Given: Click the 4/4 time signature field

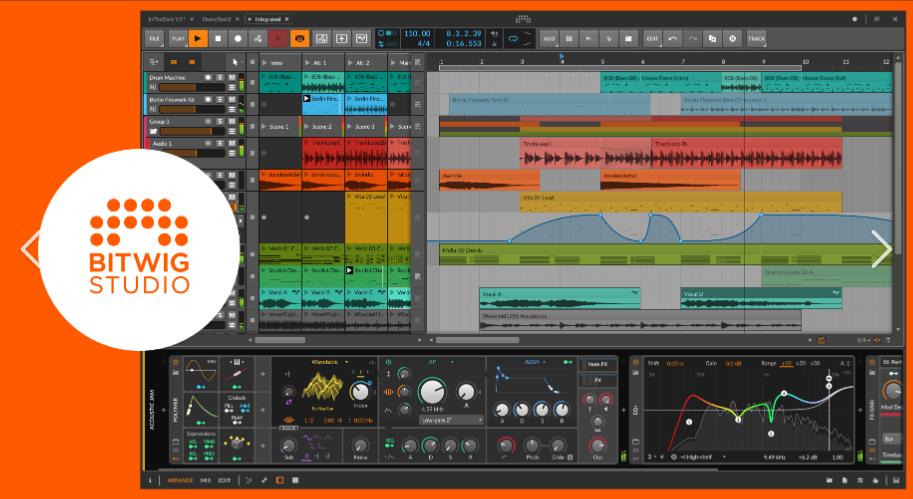Looking at the screenshot, I should coord(423,44).
